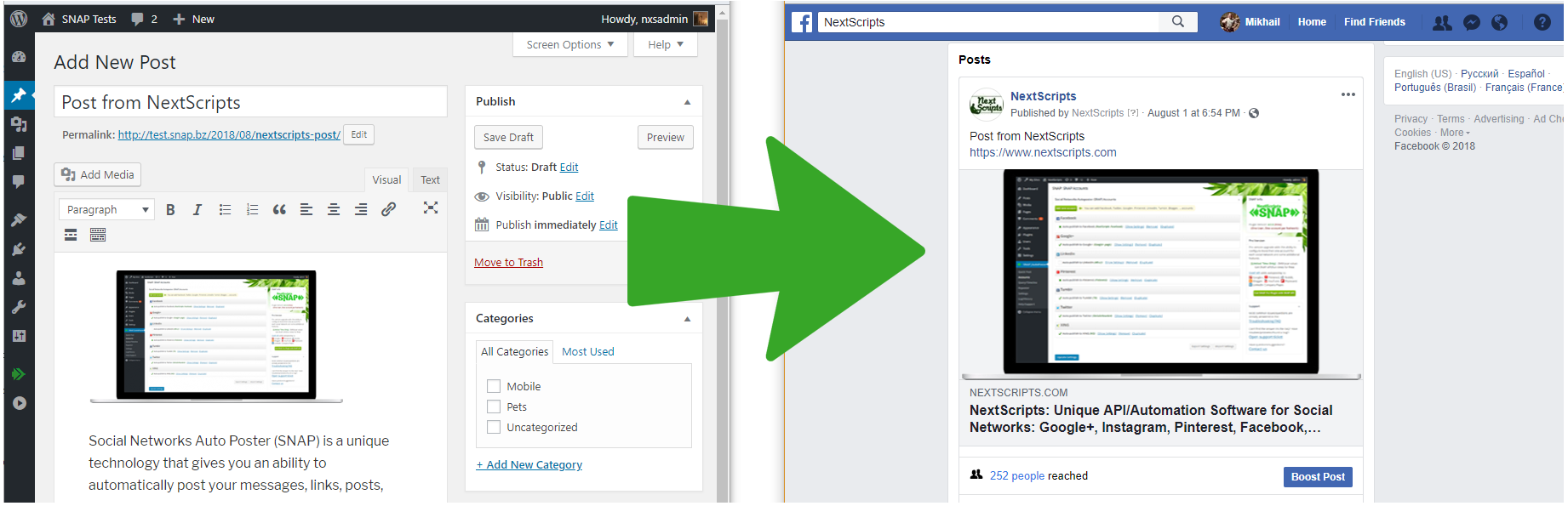This screenshot has width=1568, height=506.
Task: Switch to the Visual editor tab
Action: click(386, 179)
